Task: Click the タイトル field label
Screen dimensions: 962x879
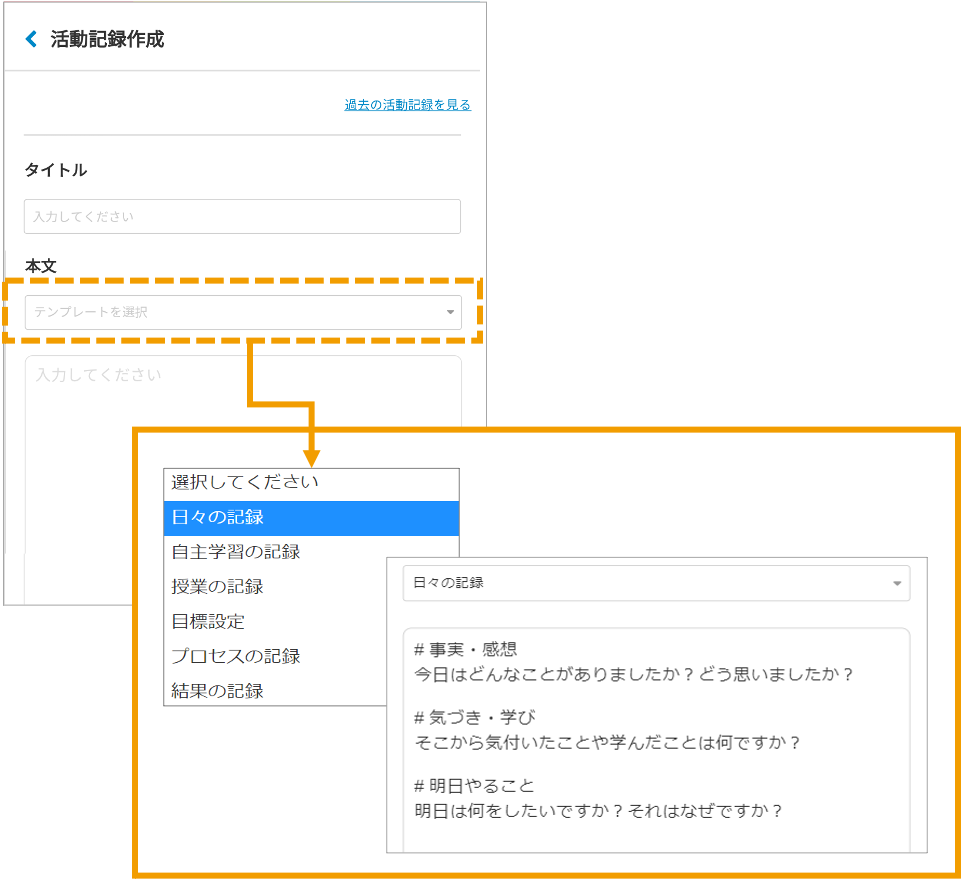Action: click(x=56, y=170)
